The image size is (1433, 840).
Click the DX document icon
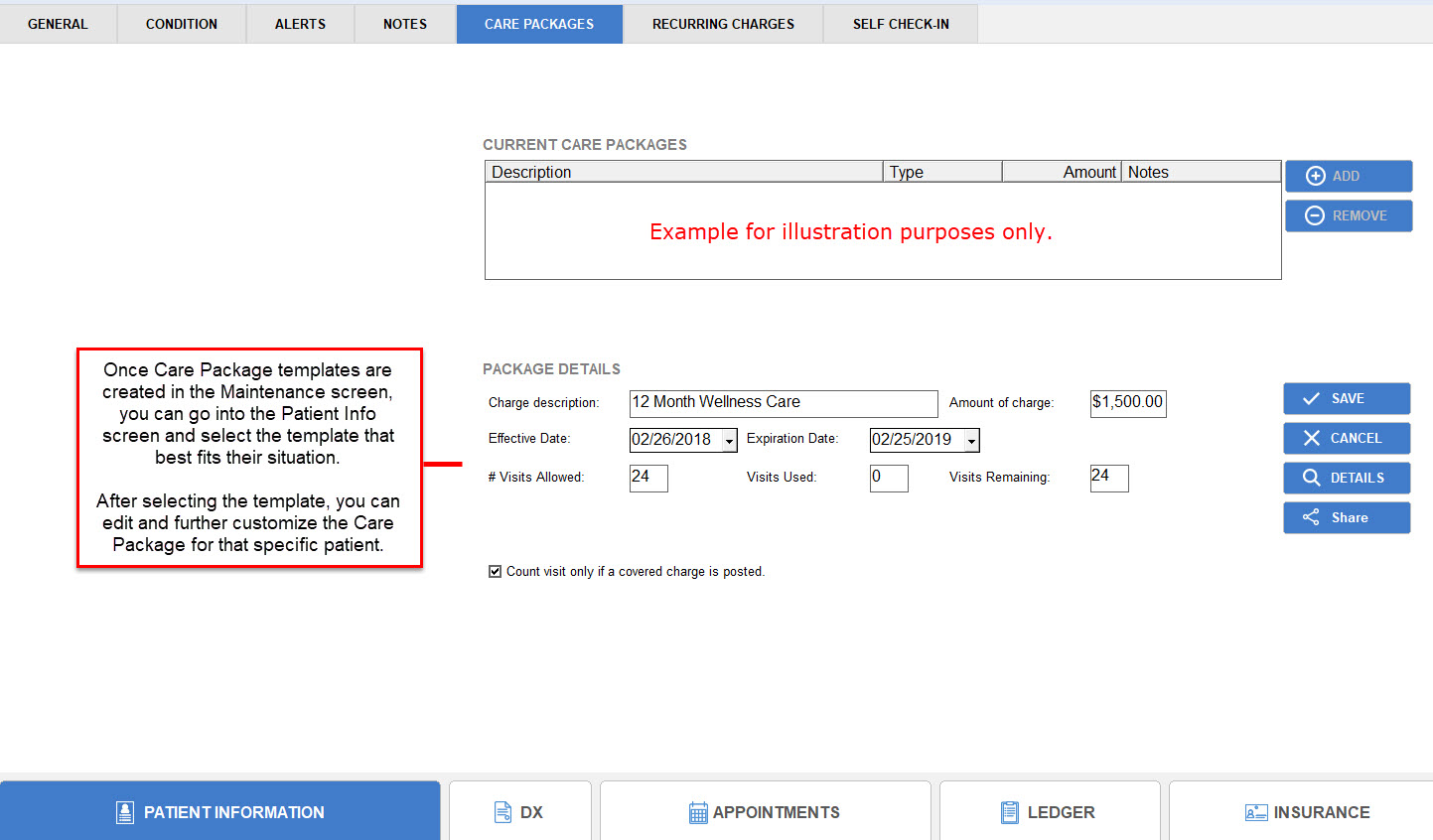point(502,812)
